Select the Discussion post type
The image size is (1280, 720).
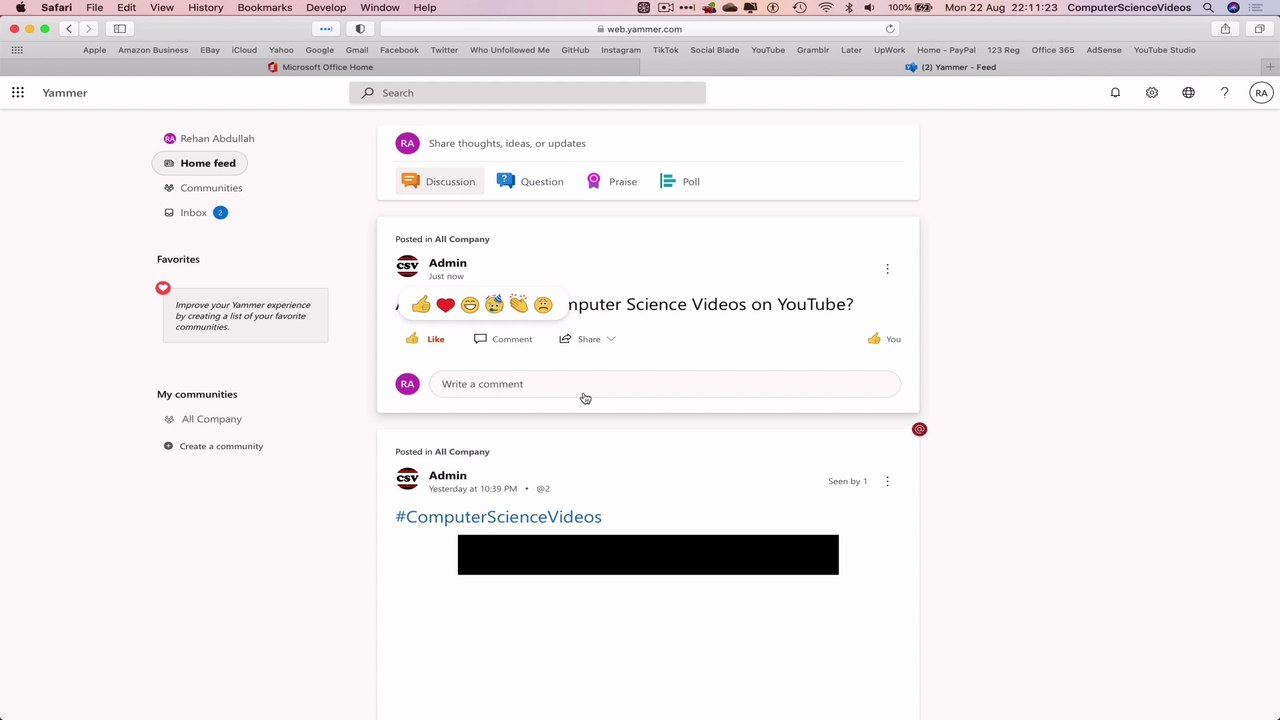coord(439,181)
